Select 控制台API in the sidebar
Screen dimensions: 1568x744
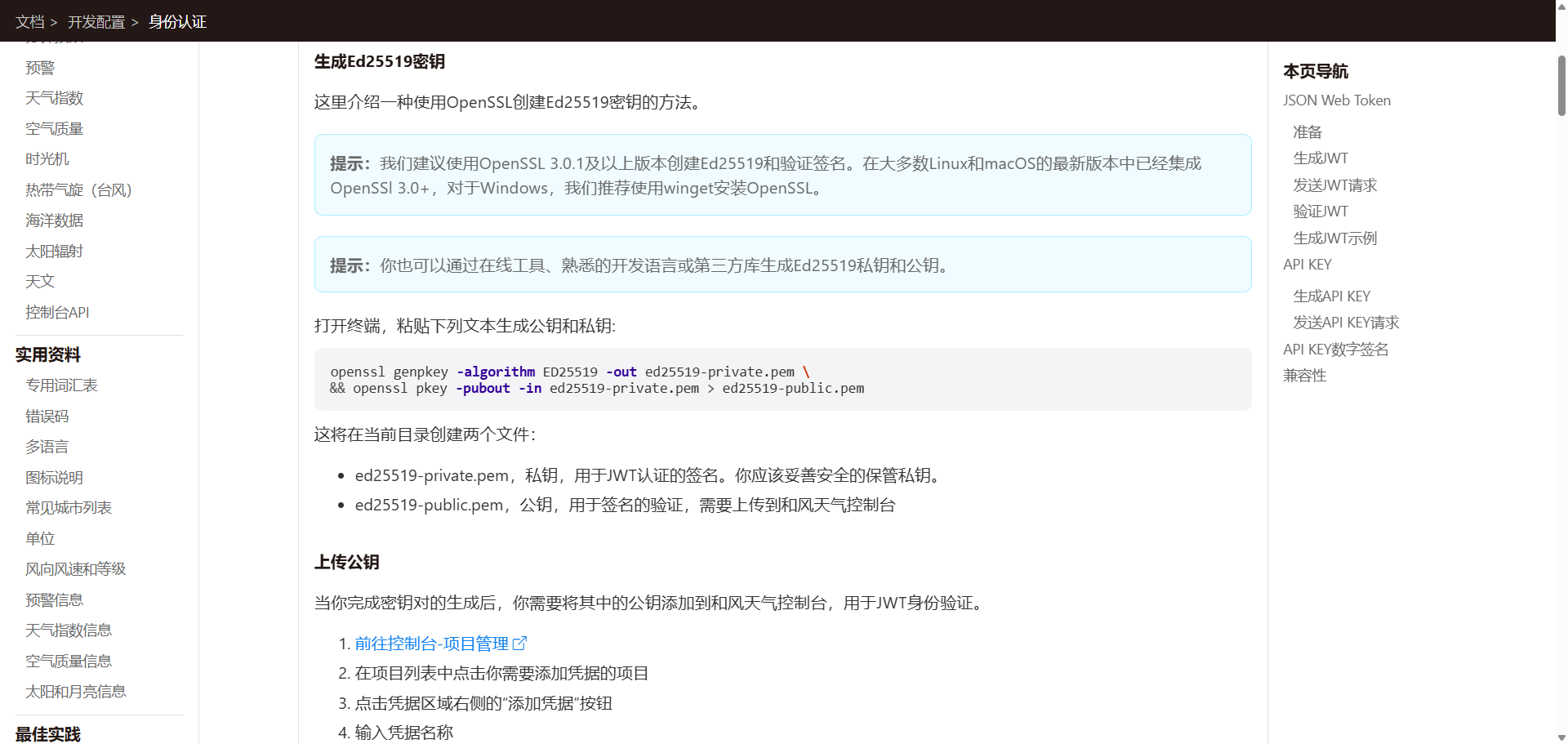pos(57,313)
